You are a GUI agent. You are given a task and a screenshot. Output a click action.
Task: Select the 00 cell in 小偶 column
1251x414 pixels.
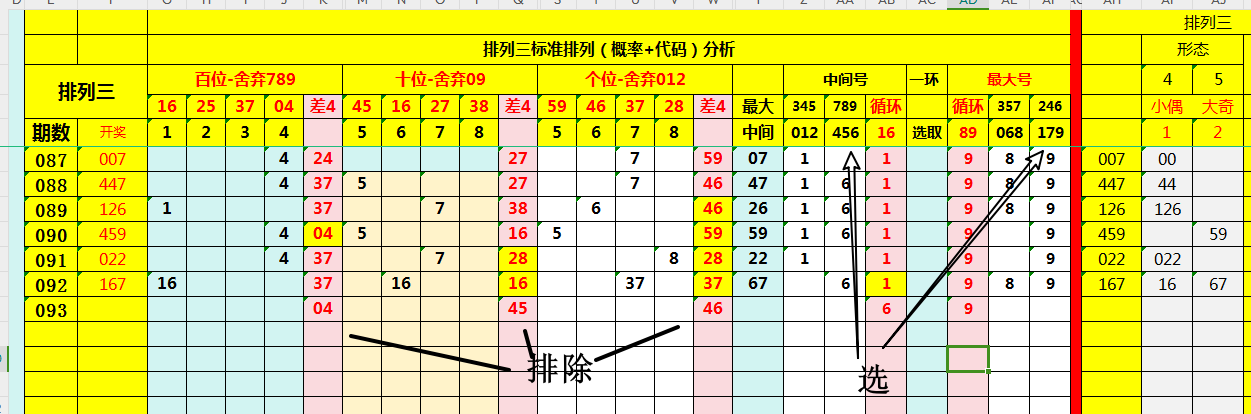[1167, 159]
